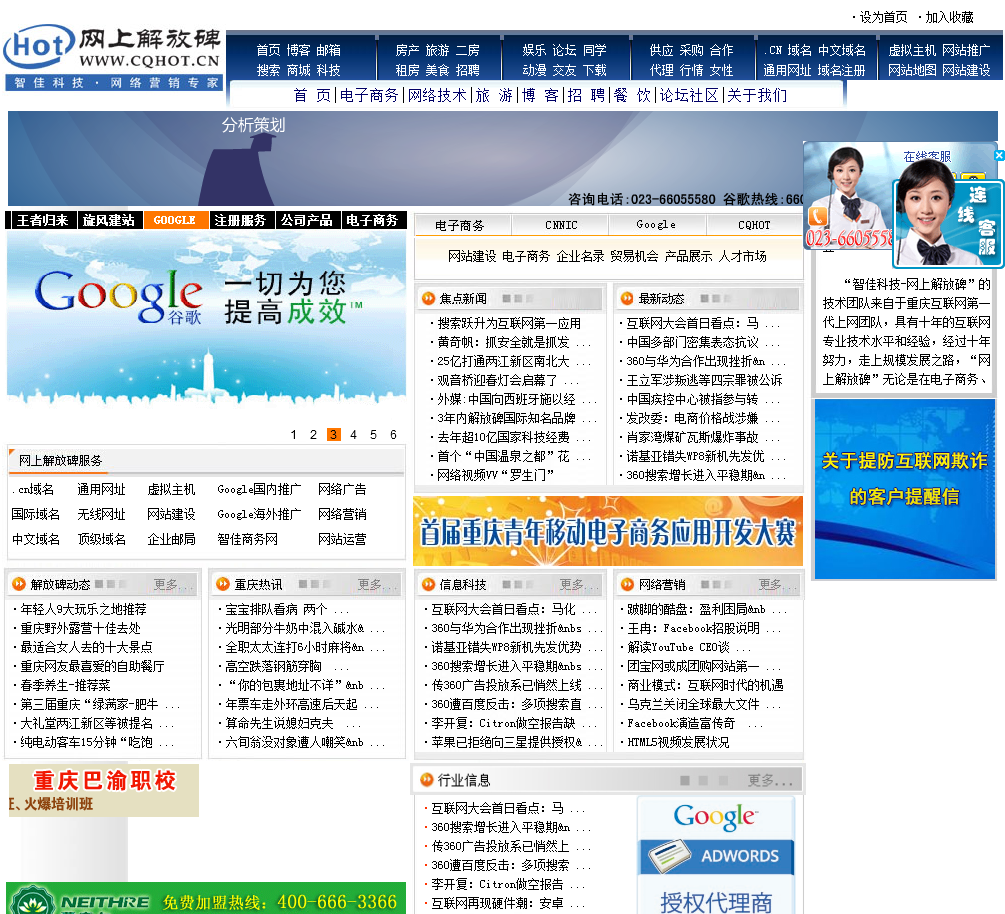Open the 重庆巴渝职校 advertisement
Image resolution: width=1005 pixels, height=914 pixels.
point(104,790)
